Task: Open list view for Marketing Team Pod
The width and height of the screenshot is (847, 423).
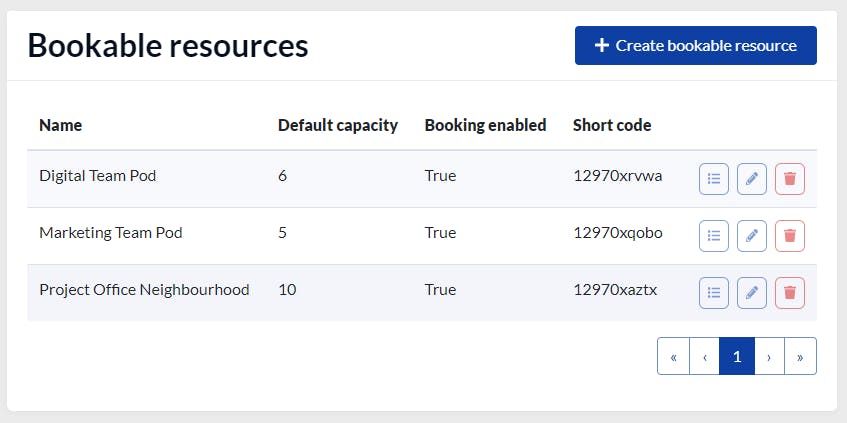Action: click(x=714, y=236)
